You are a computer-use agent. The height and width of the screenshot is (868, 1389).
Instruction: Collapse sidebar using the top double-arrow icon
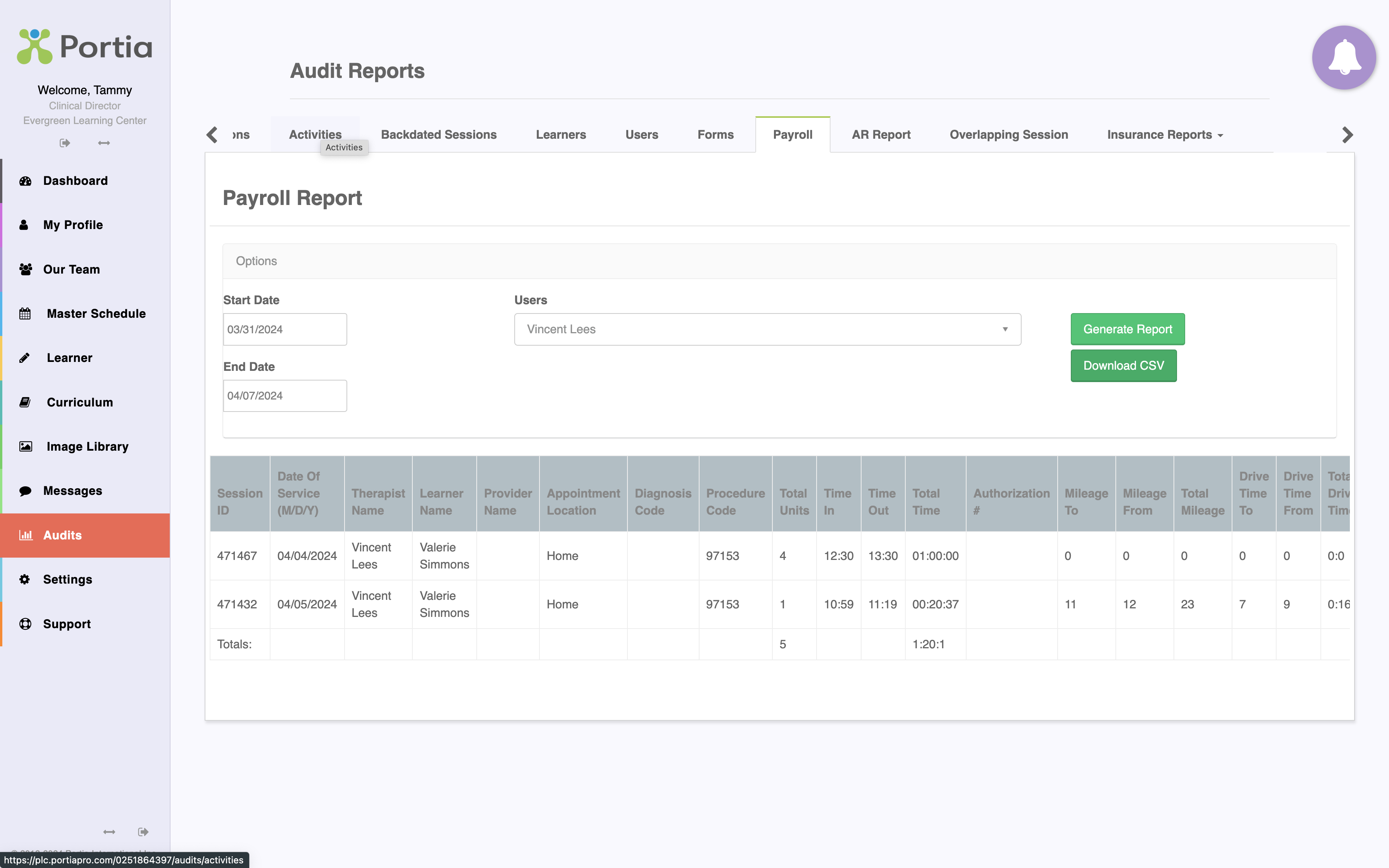tap(104, 143)
